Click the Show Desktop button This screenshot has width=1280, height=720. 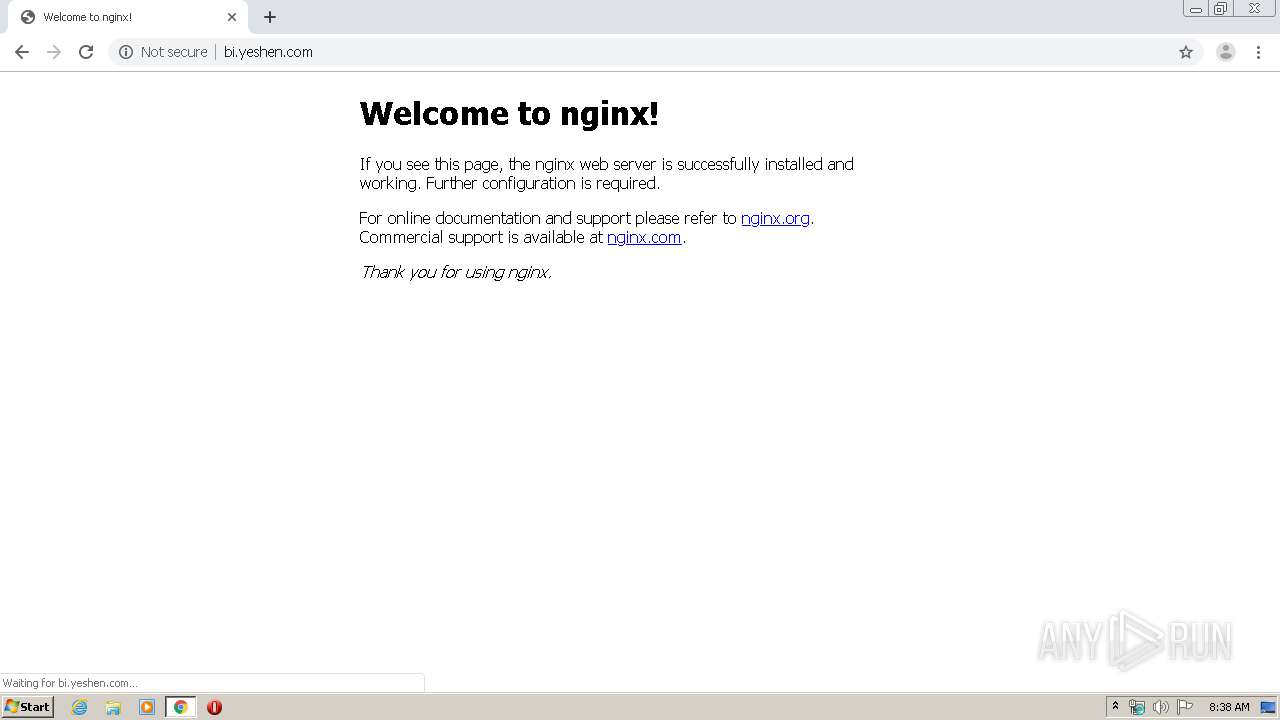(1269, 707)
